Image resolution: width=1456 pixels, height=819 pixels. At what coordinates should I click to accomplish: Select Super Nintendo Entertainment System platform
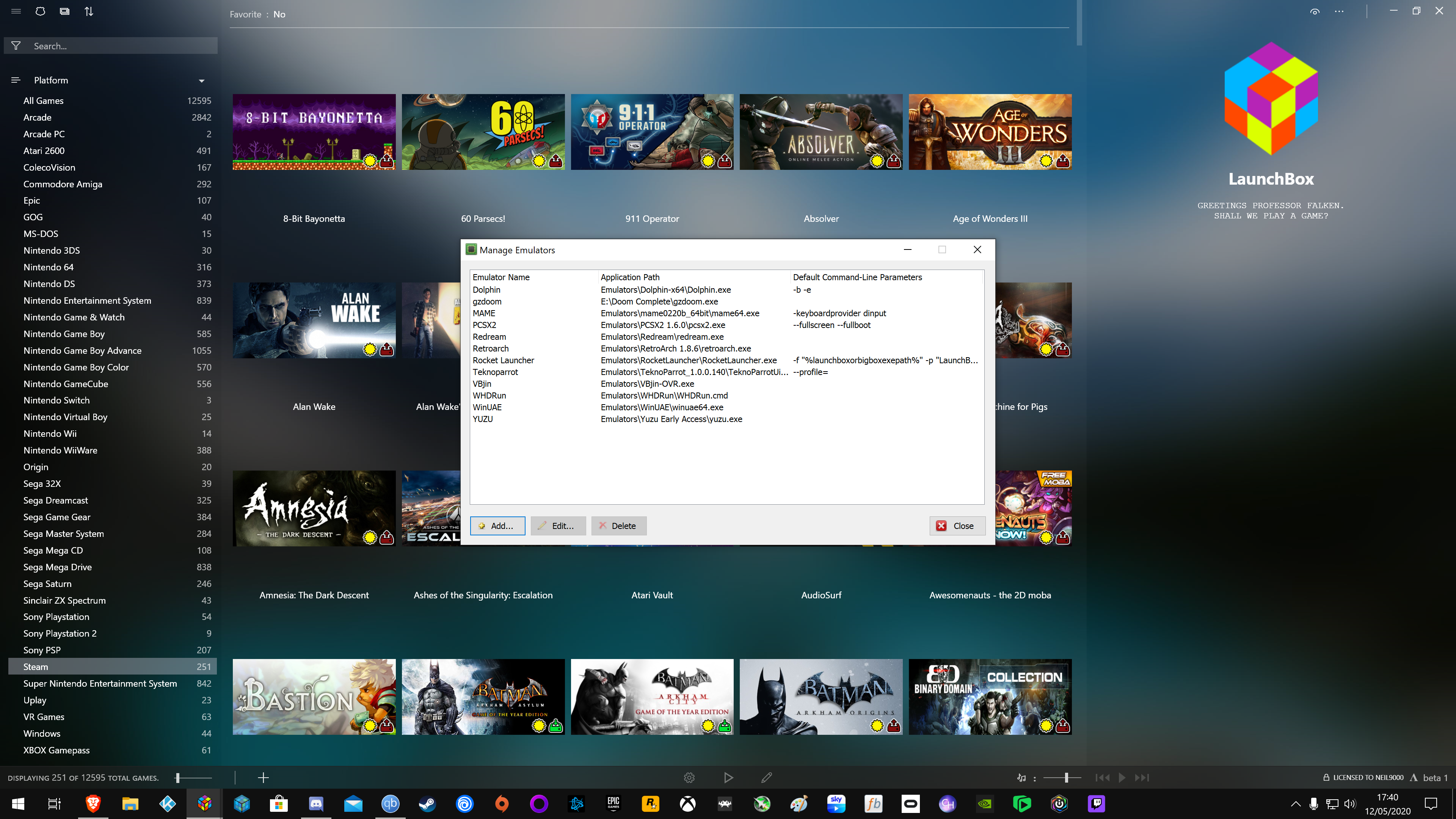[113, 683]
